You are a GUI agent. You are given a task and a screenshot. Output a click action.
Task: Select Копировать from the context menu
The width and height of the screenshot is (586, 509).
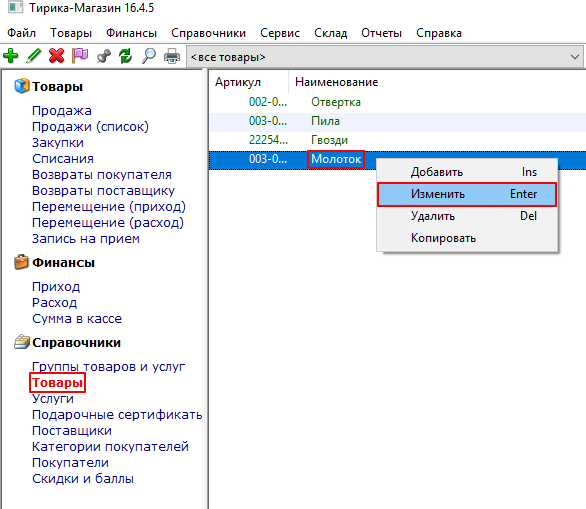[x=467, y=238]
